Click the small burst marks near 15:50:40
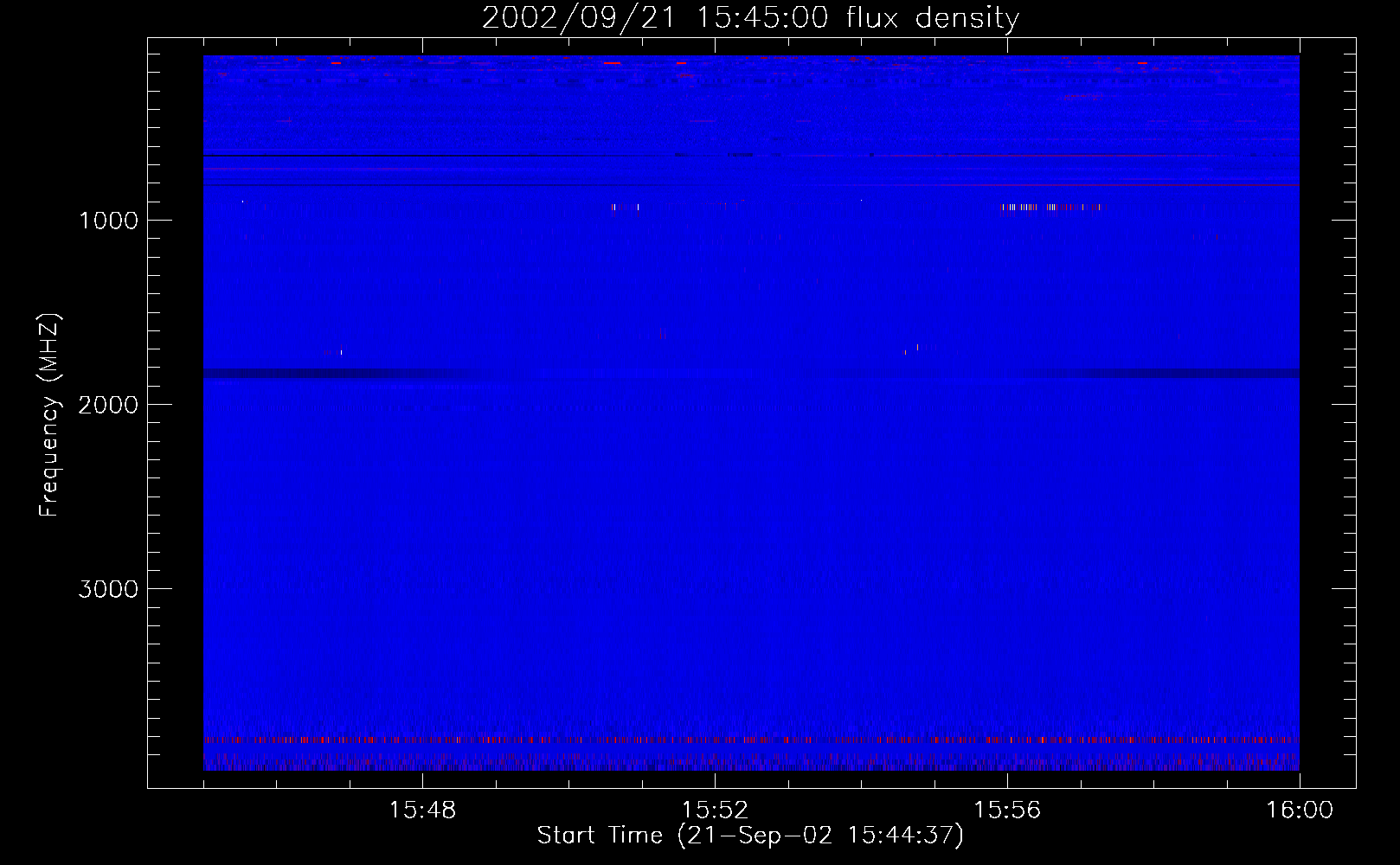 625,207
